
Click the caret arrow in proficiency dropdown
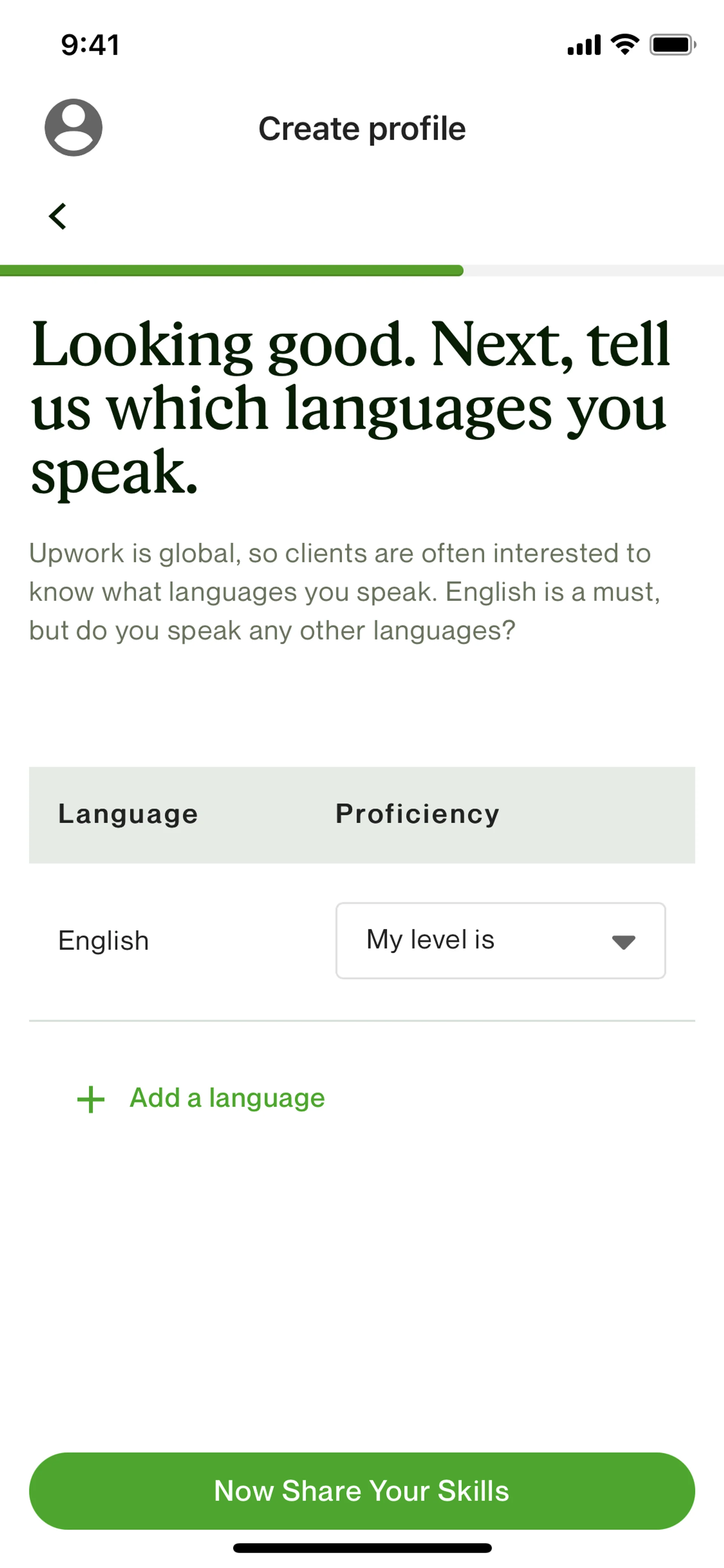(623, 941)
